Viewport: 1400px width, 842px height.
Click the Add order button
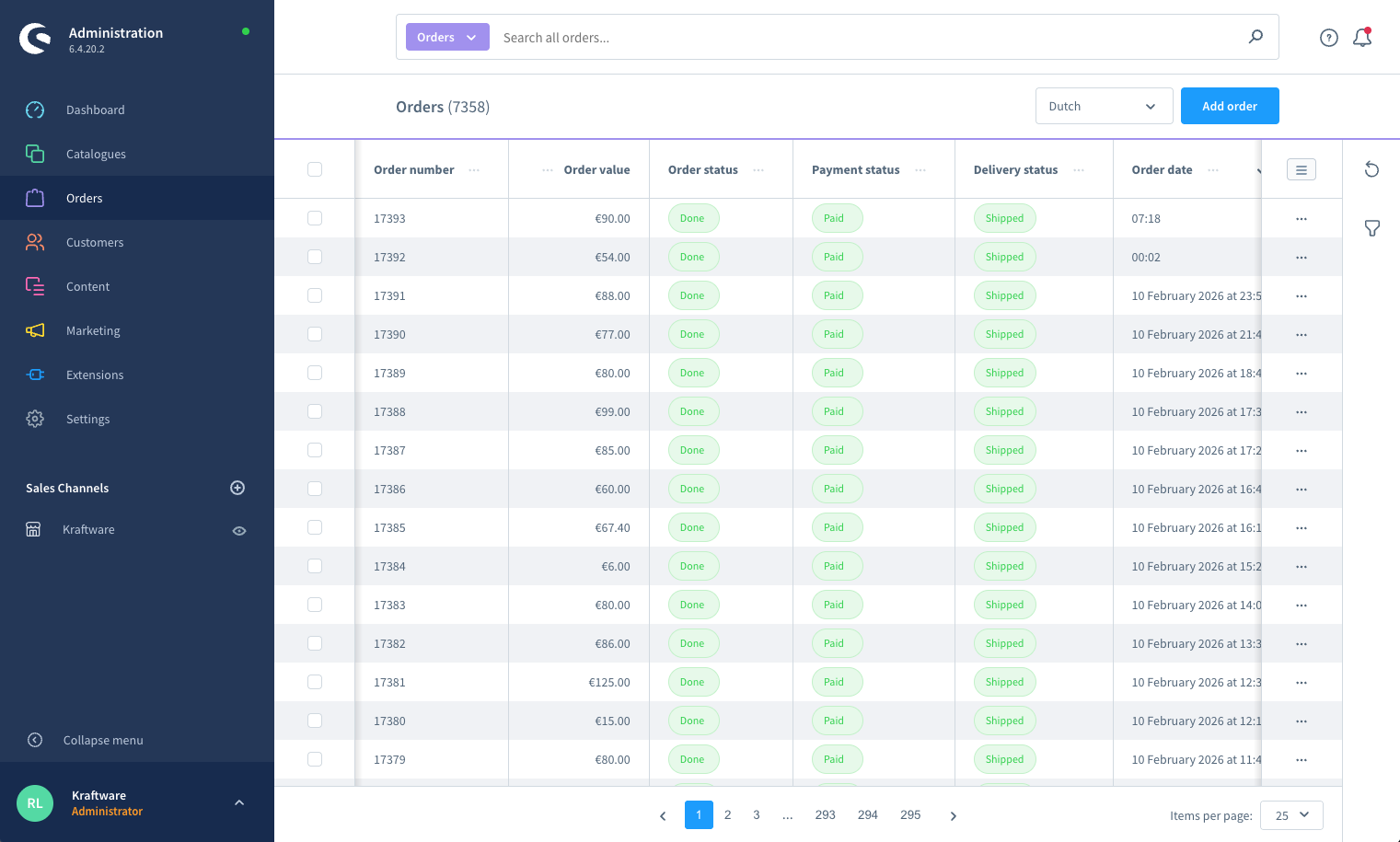tap(1229, 106)
